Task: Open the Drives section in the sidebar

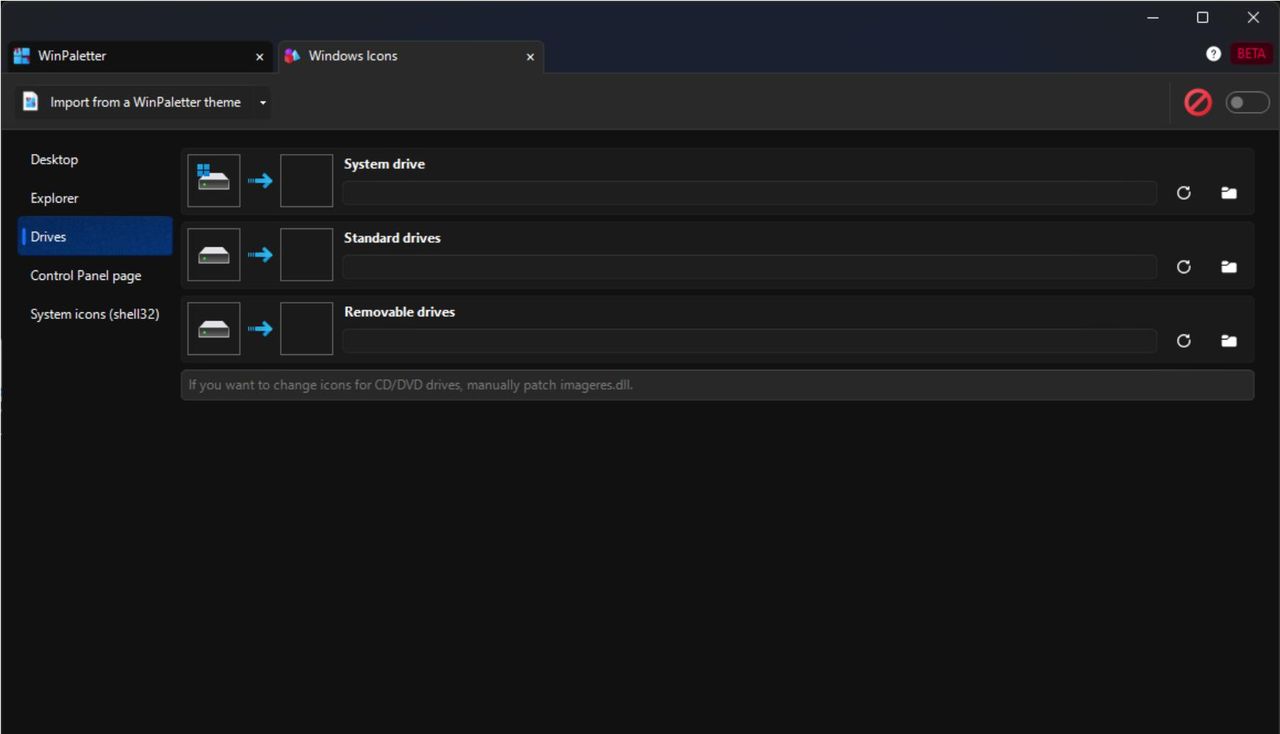Action: click(47, 236)
